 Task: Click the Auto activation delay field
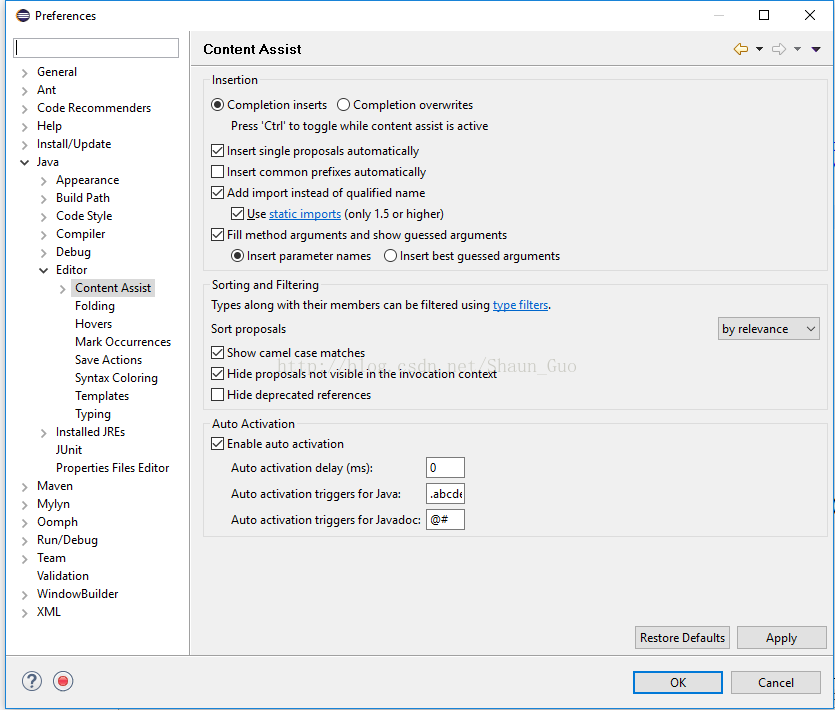coord(445,468)
